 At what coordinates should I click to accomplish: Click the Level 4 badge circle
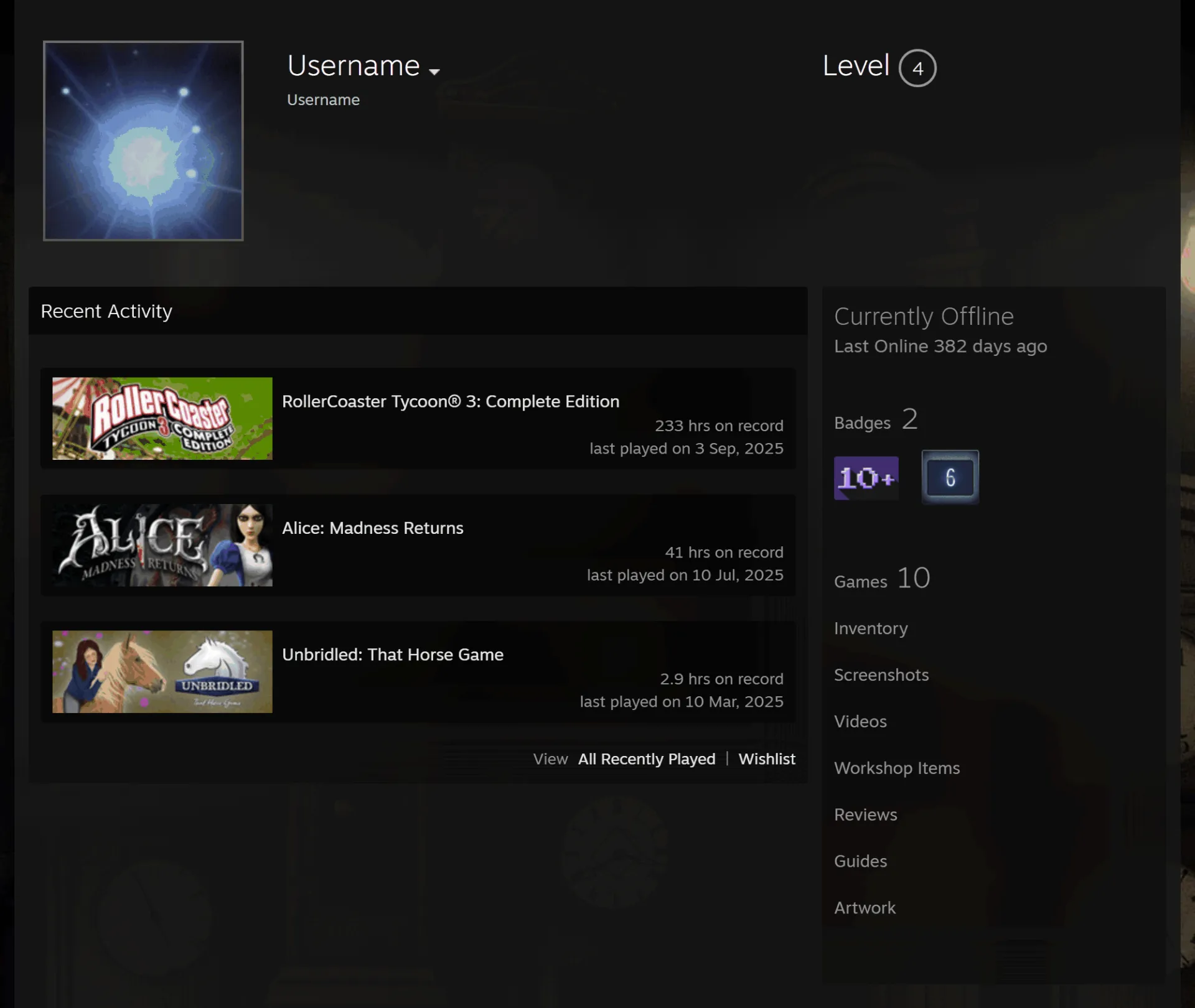tap(917, 68)
